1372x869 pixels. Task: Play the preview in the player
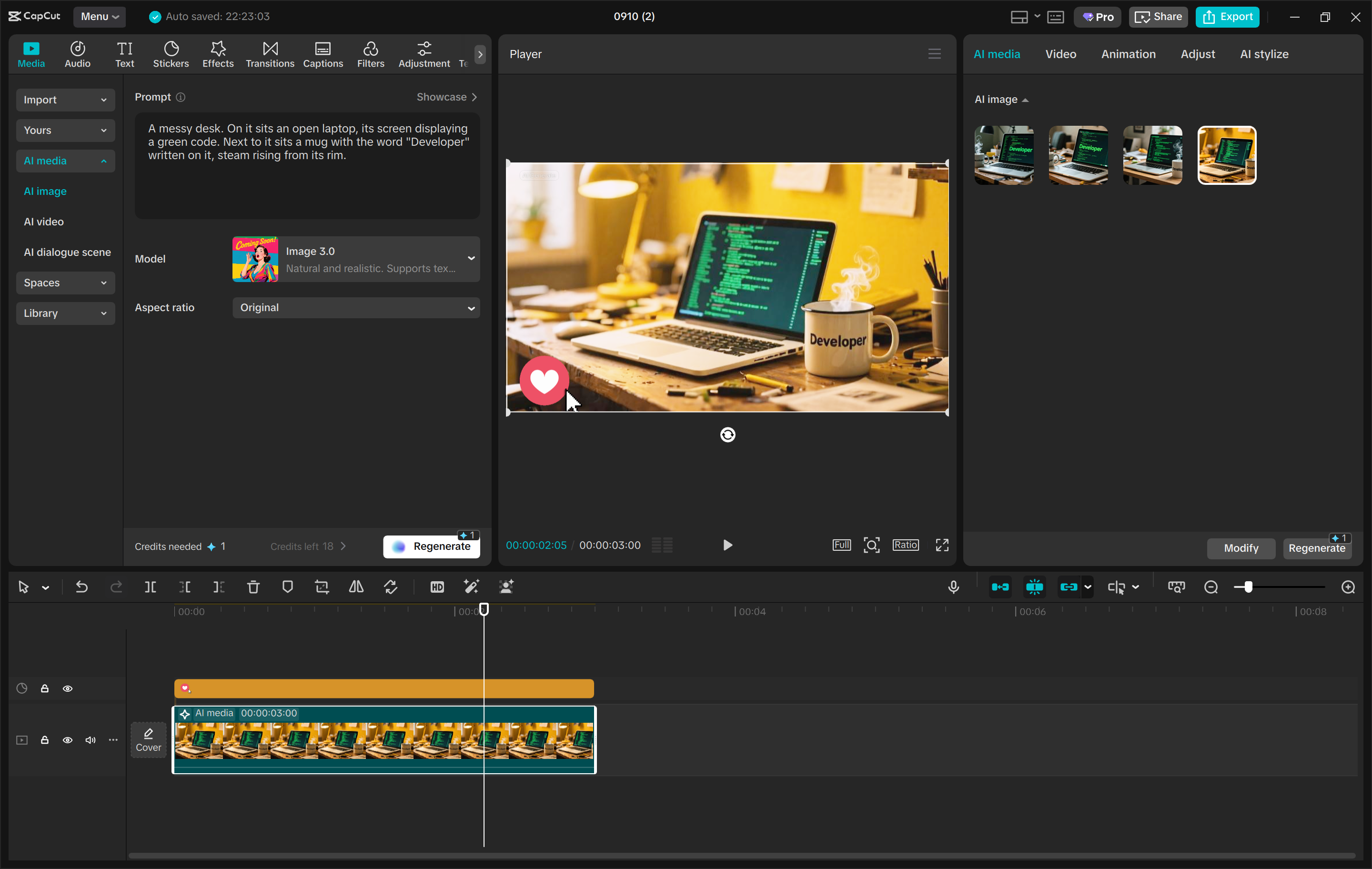coord(727,546)
